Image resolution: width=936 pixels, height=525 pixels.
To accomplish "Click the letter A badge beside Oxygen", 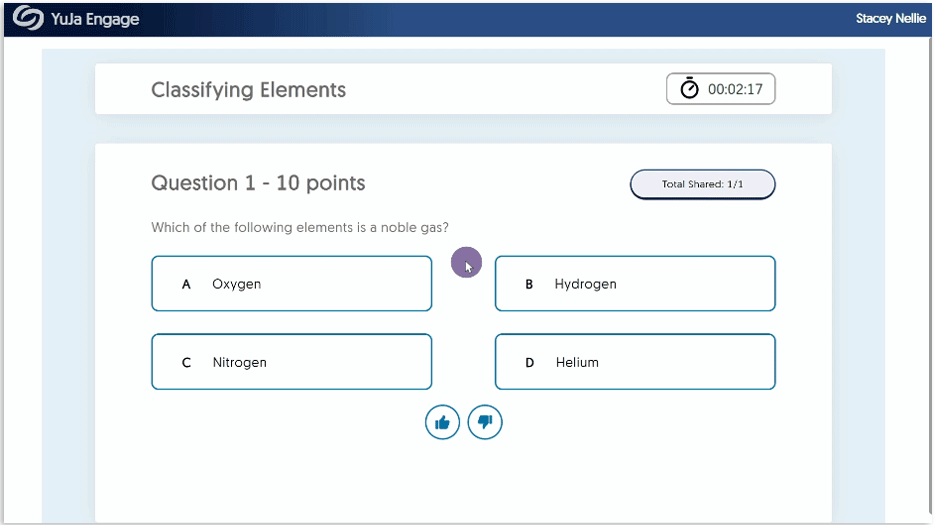I will (186, 284).
